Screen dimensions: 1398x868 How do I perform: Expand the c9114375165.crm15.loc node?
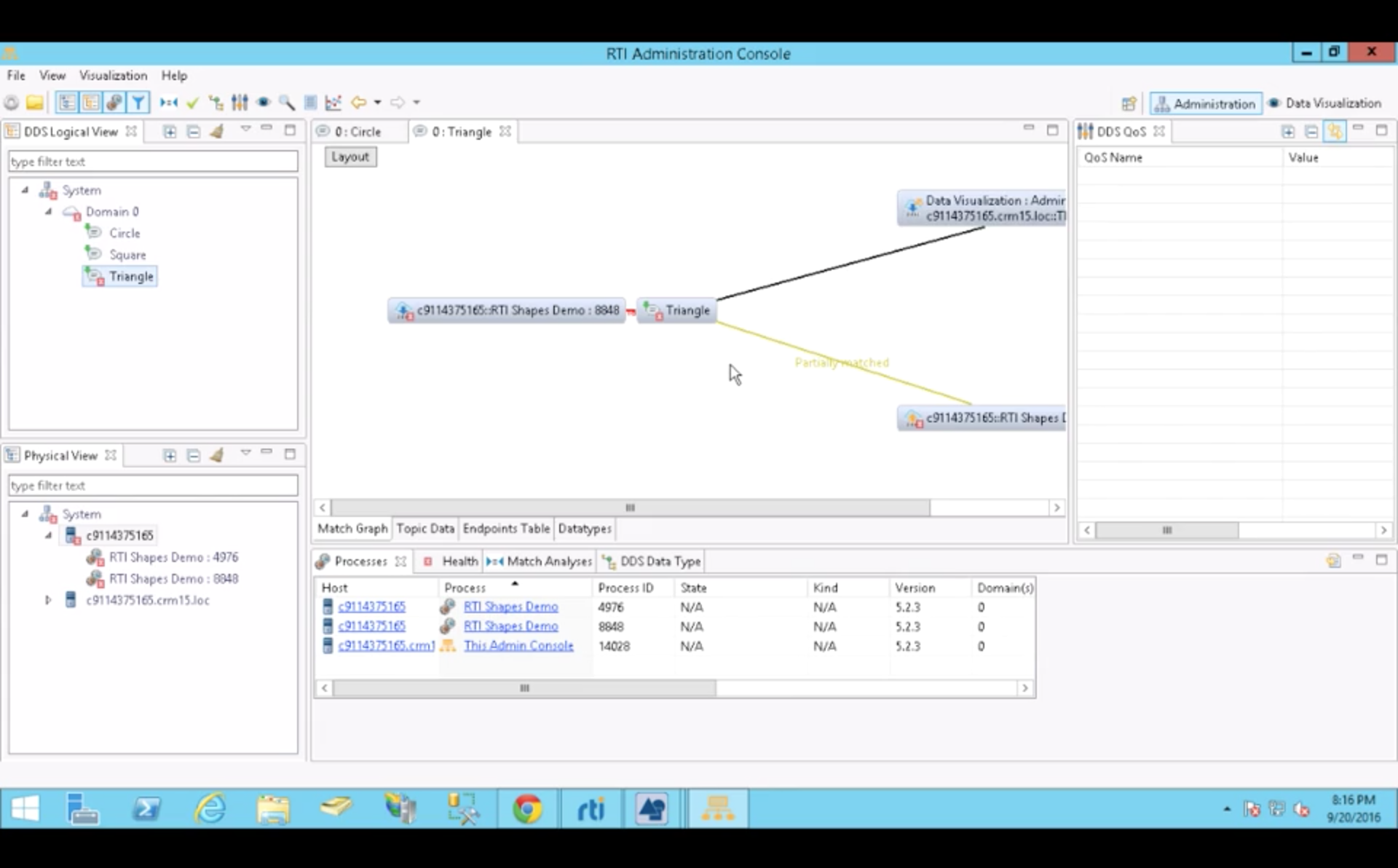48,600
